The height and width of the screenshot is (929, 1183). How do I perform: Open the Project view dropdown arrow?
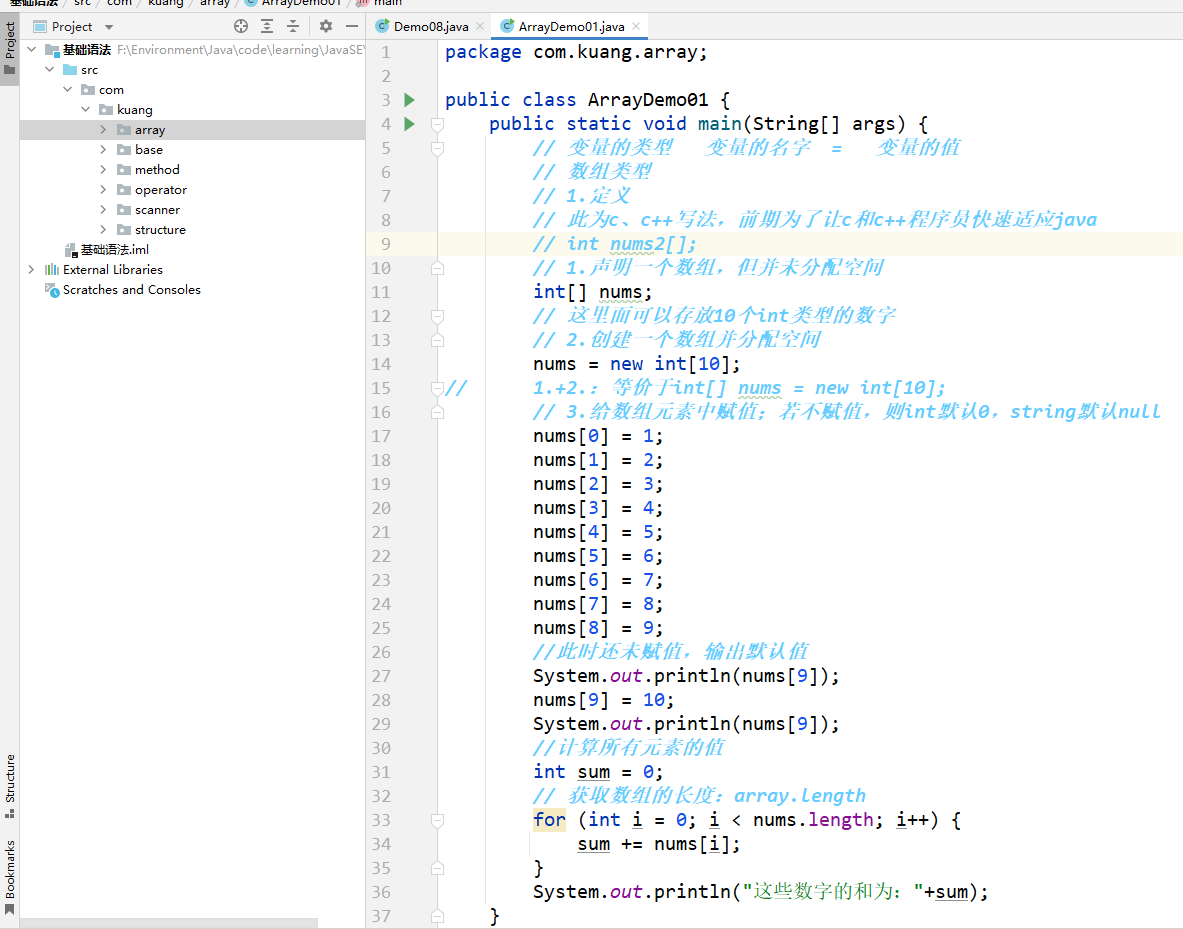(x=109, y=27)
